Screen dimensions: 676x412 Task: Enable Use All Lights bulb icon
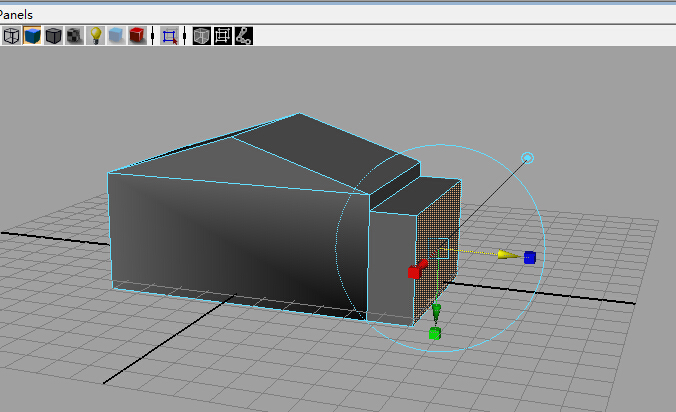click(96, 36)
